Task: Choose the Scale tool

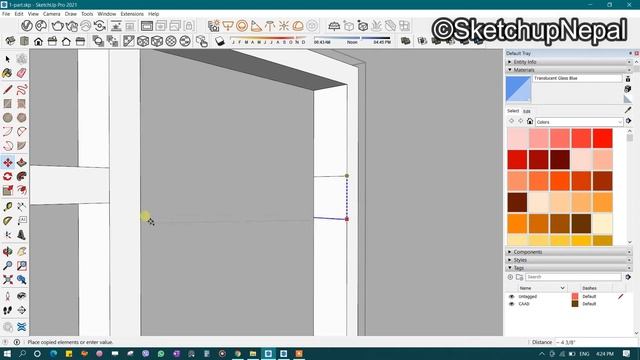Action: 8,190
